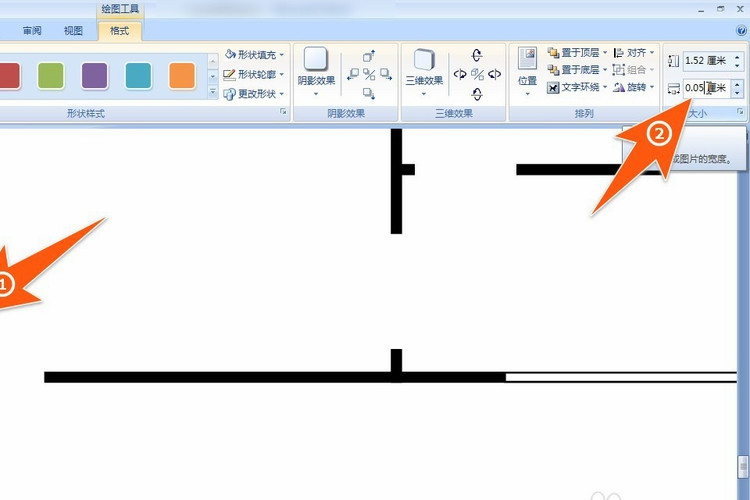Select the 格式 tab under 绘图工具
This screenshot has height=500, width=750.
[x=120, y=31]
